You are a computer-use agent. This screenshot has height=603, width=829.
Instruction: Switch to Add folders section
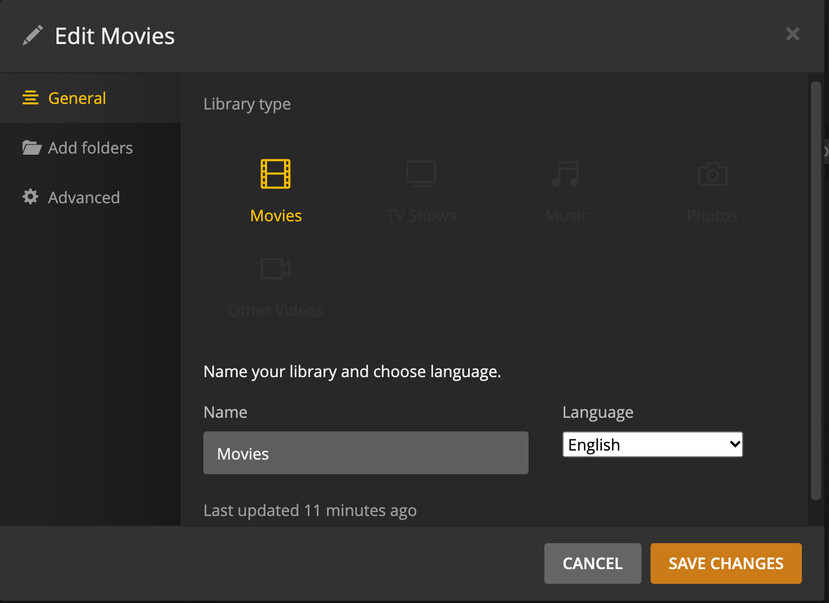[90, 148]
